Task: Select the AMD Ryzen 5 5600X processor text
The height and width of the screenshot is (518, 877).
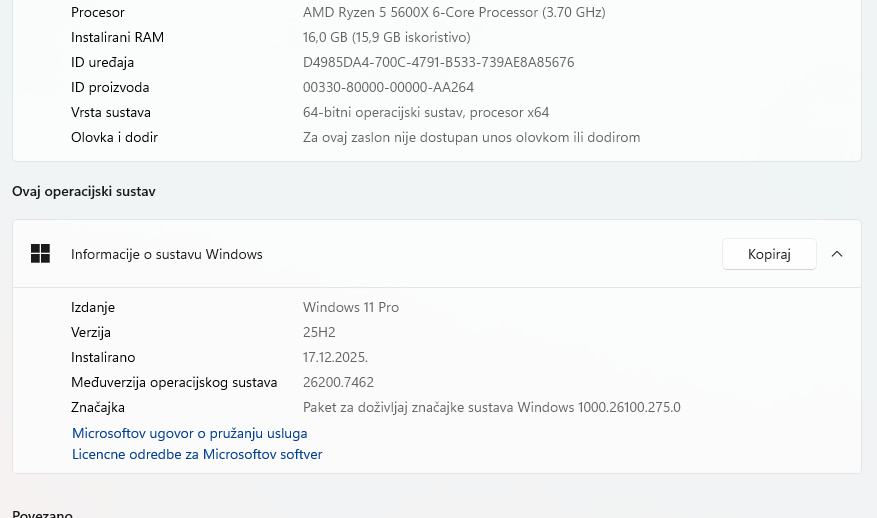Action: (x=454, y=12)
